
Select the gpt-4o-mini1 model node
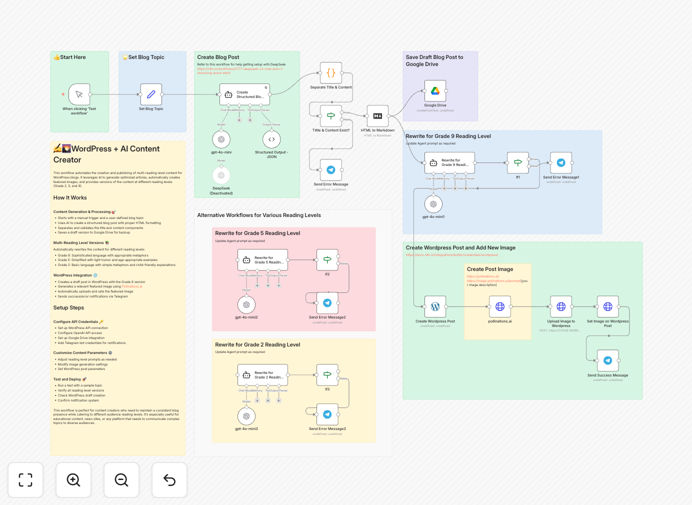pos(433,204)
